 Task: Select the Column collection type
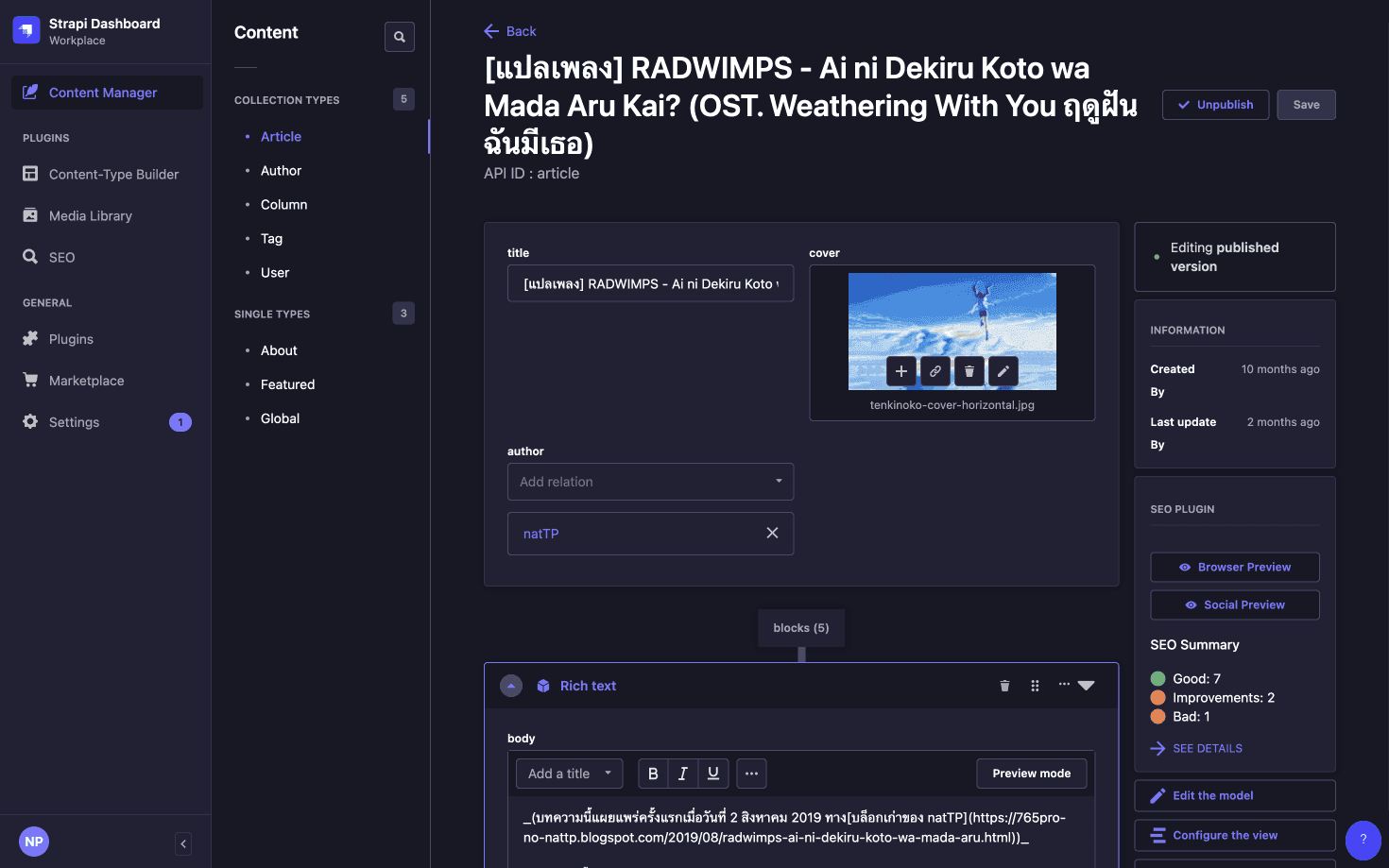[x=283, y=205]
